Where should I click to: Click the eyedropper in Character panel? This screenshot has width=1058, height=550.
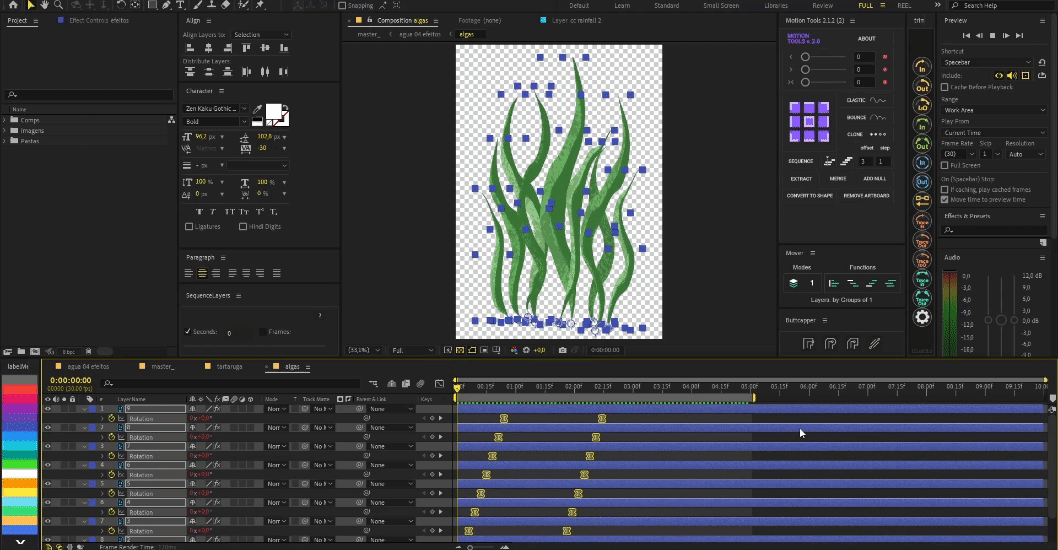[x=257, y=110]
